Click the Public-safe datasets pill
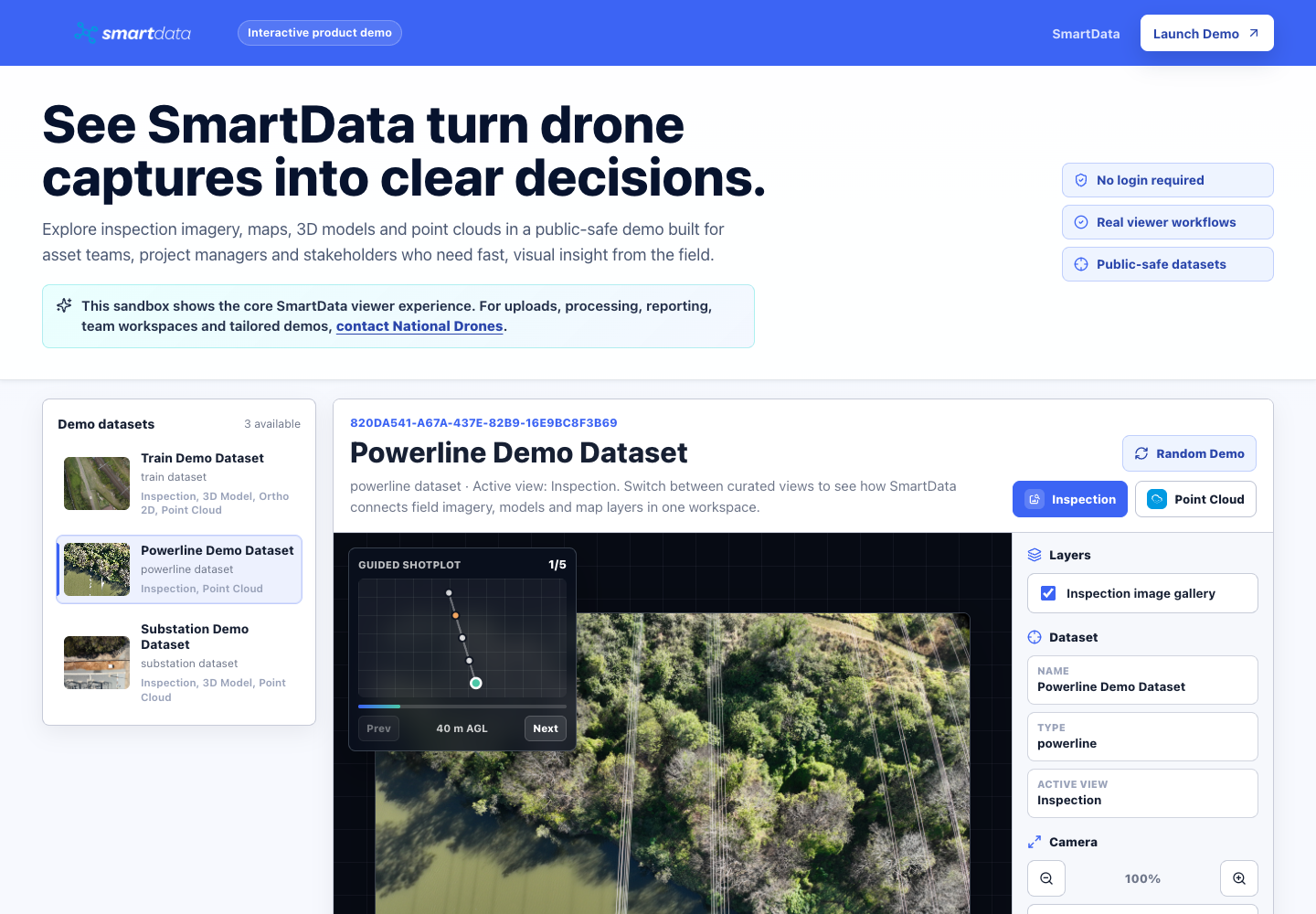1316x914 pixels. coord(1168,264)
